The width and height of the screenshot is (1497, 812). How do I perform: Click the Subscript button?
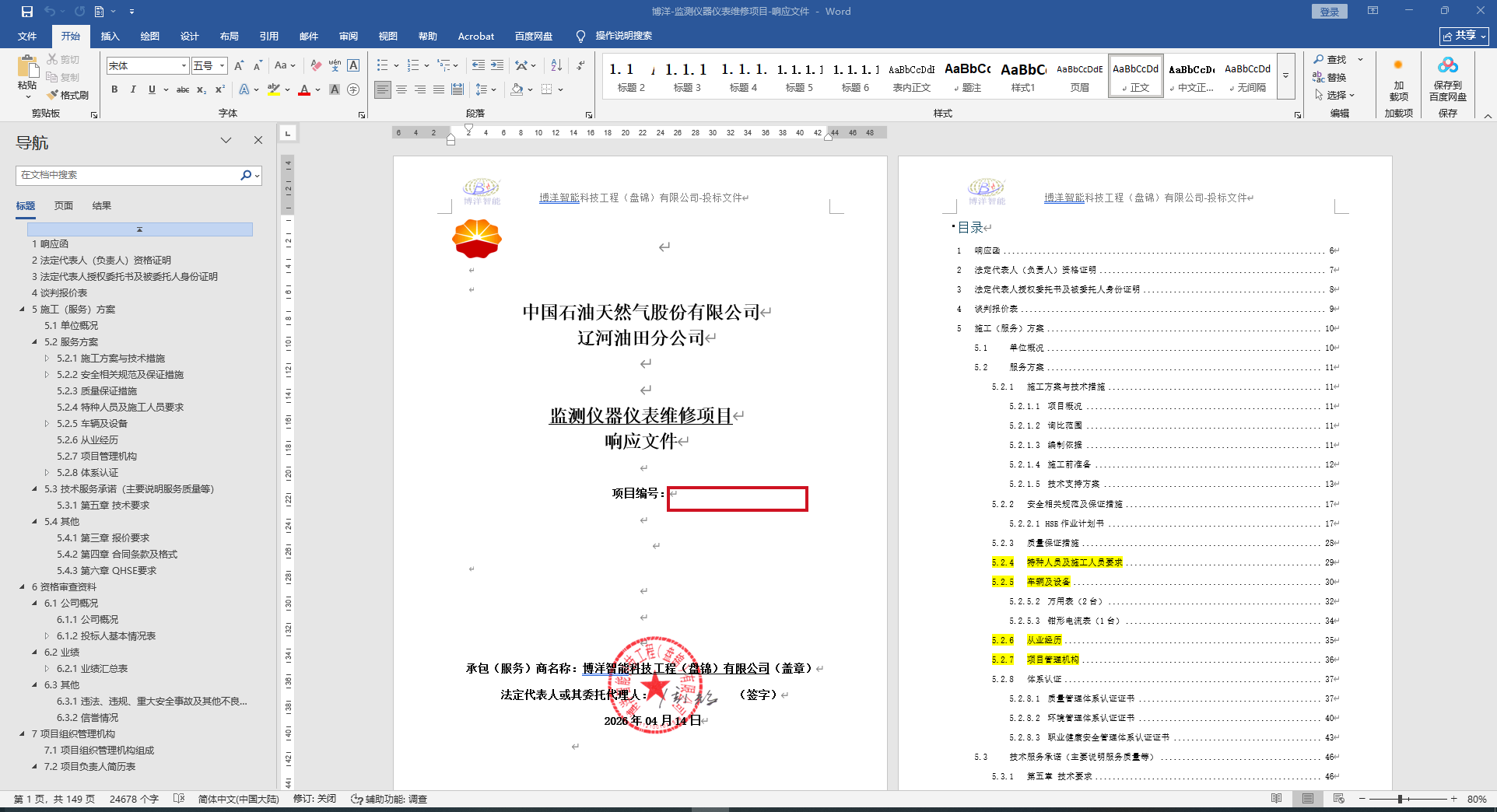(x=202, y=89)
